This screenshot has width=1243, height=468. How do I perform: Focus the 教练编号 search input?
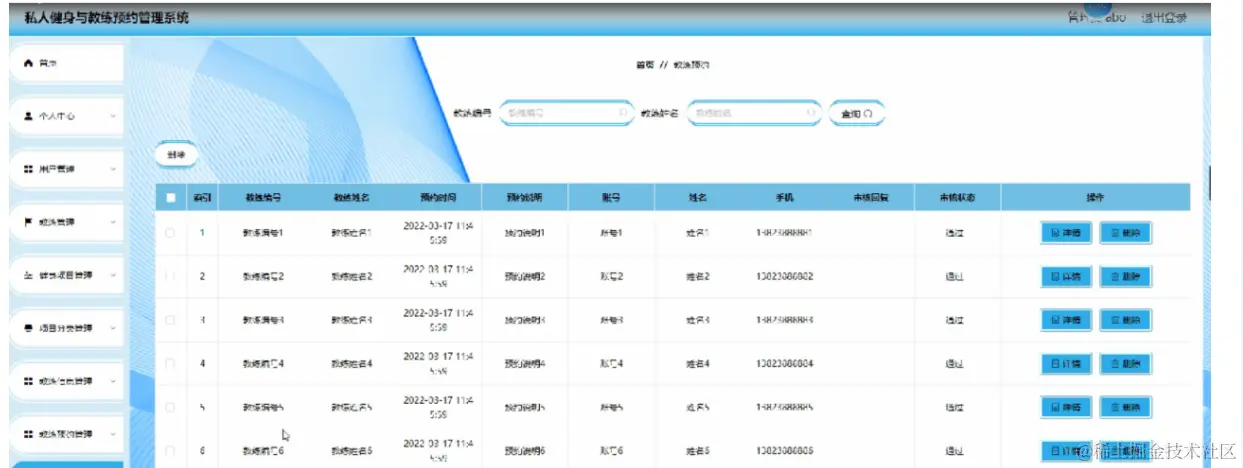tap(566, 114)
